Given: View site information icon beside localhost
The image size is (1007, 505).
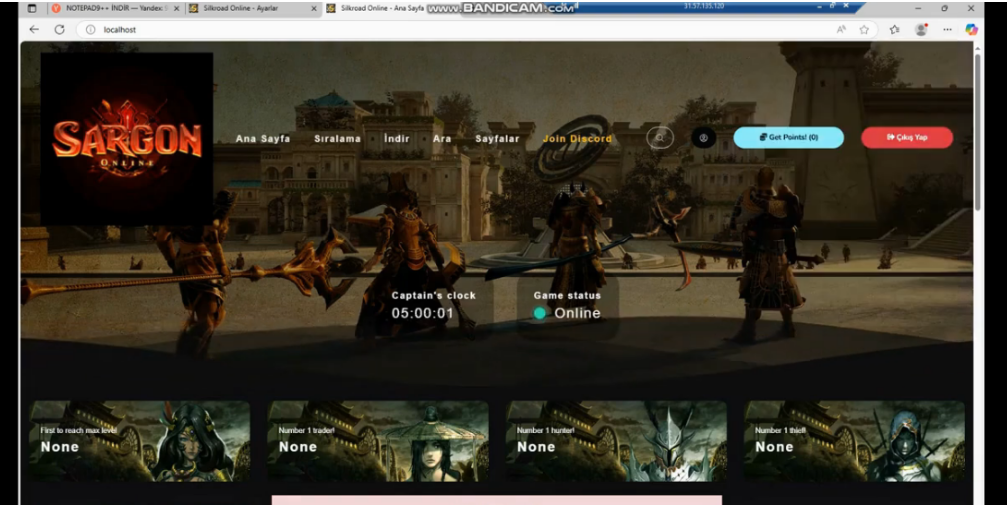Looking at the screenshot, I should pyautogui.click(x=91, y=30).
